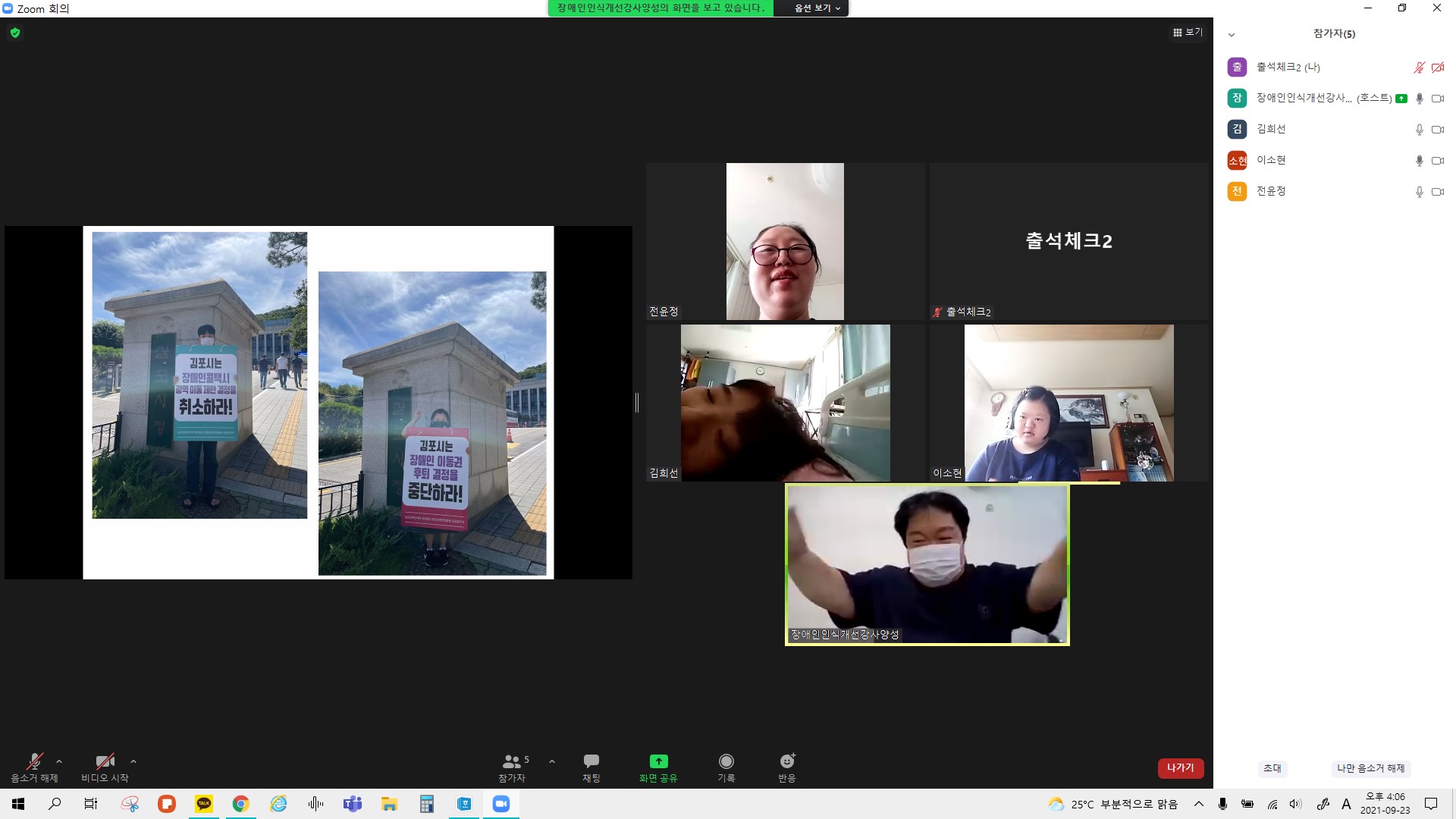The height and width of the screenshot is (819, 1456).
Task: Collapse the 참가자 panel chevron
Action: [1232, 35]
